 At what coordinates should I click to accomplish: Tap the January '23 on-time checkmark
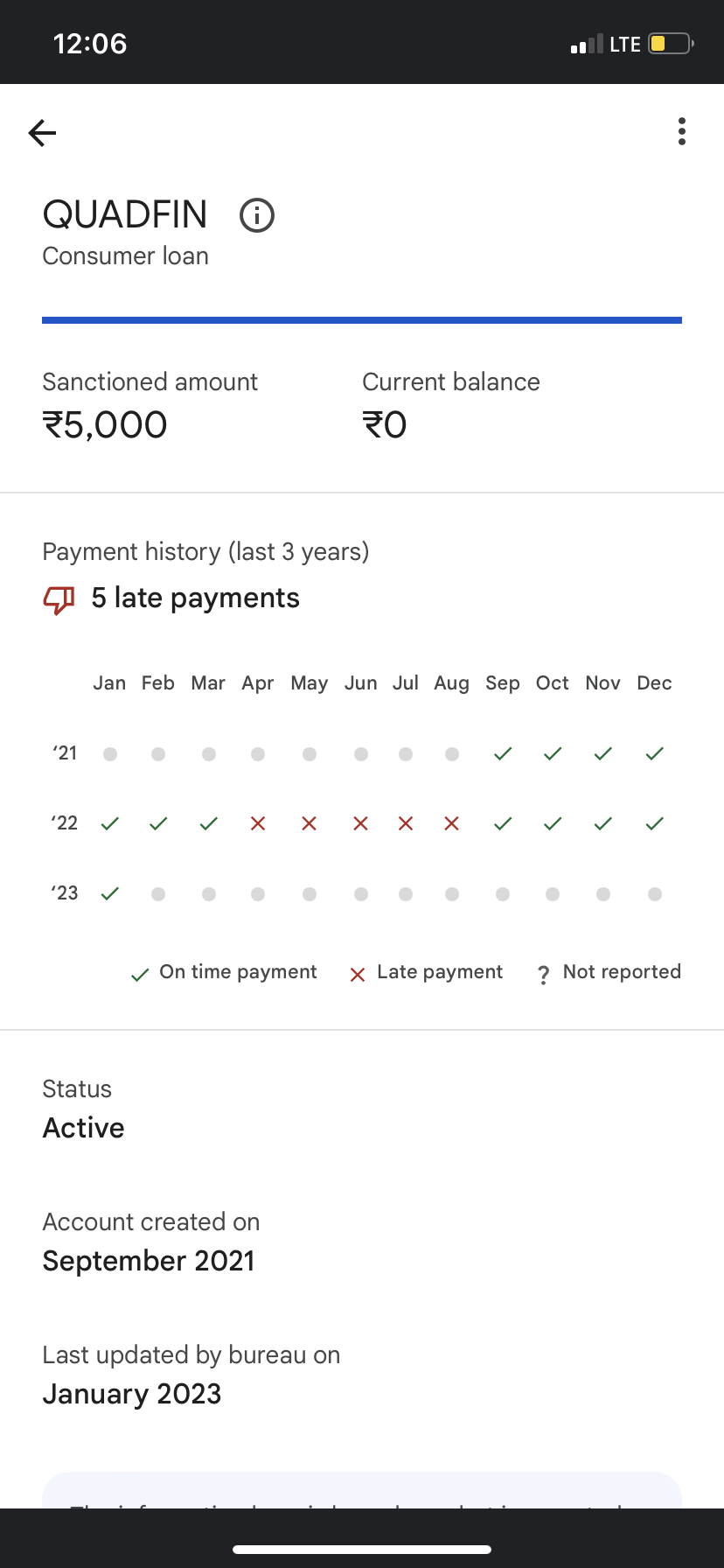tap(109, 893)
